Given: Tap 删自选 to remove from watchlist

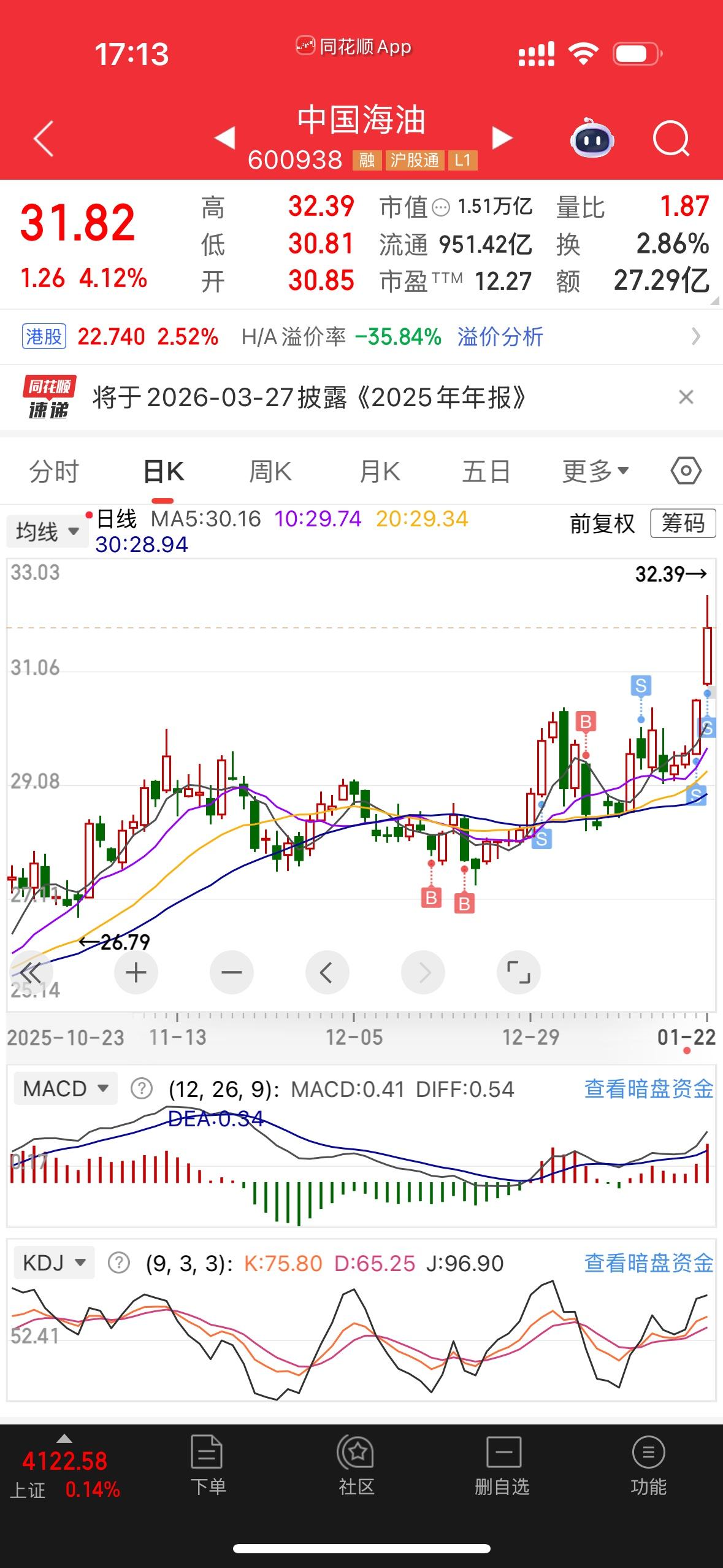Looking at the screenshot, I should coord(502,1465).
